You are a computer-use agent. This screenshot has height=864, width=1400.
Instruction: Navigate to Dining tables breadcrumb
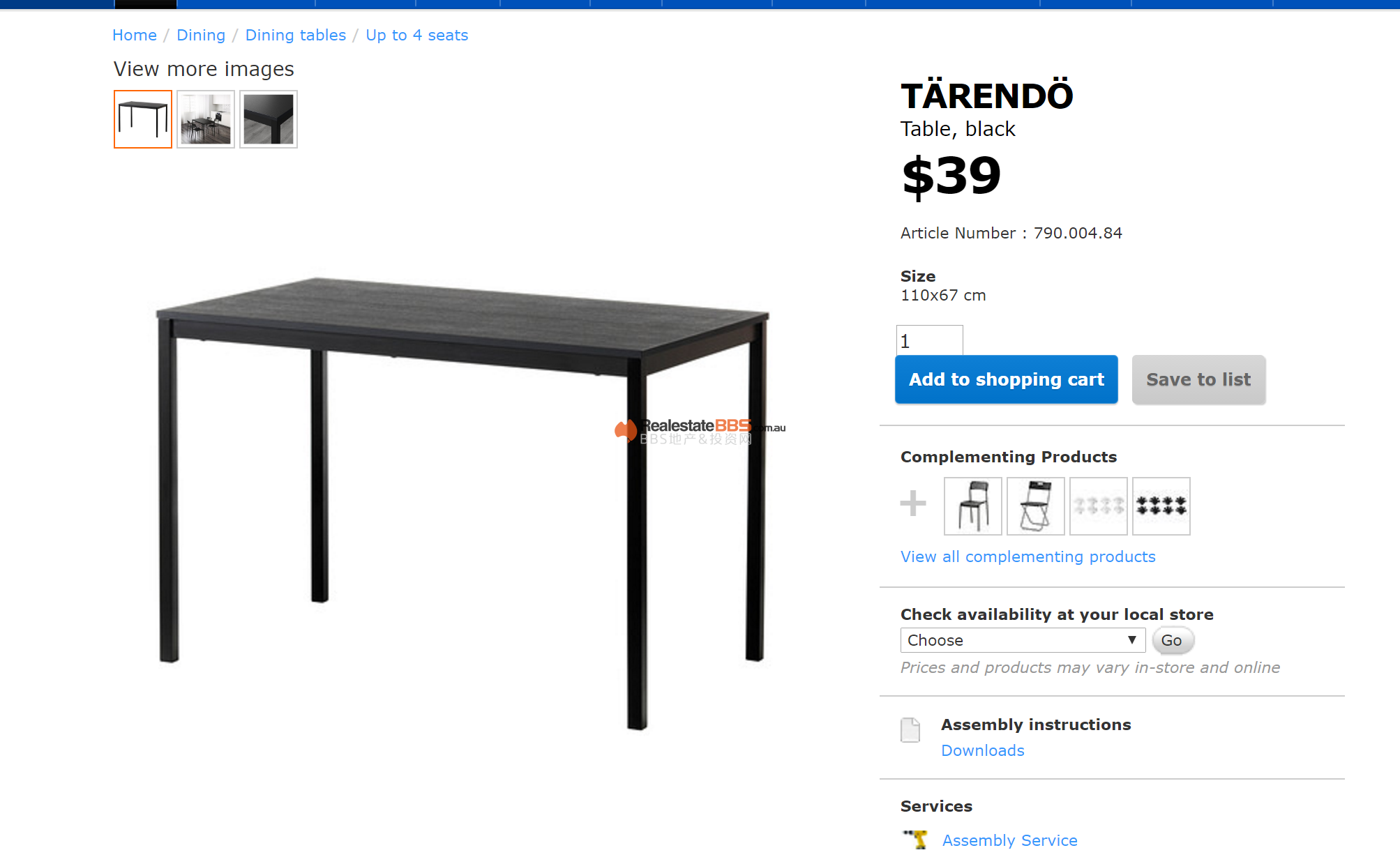[296, 35]
